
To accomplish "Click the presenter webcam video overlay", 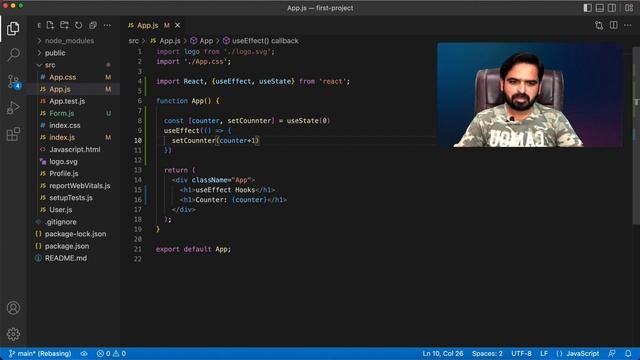I will [x=530, y=95].
